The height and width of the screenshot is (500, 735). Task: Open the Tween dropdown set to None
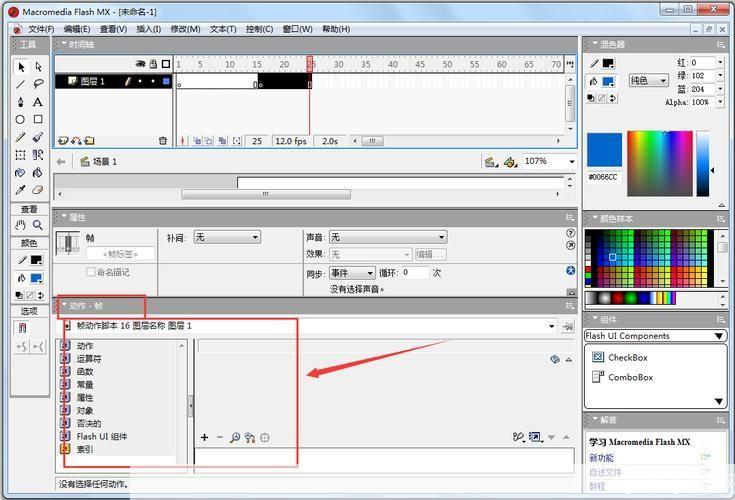pos(227,237)
